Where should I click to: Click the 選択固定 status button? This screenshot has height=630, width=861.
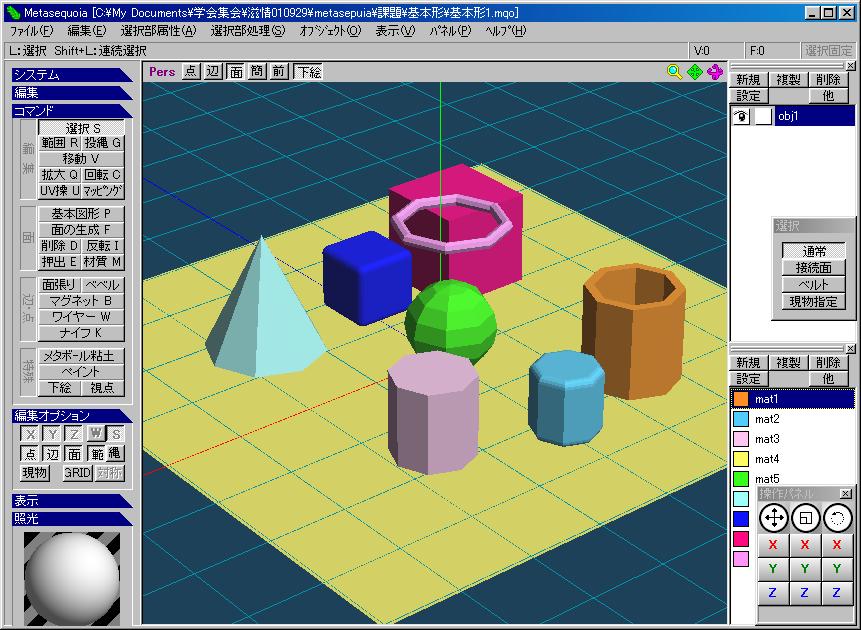(828, 51)
